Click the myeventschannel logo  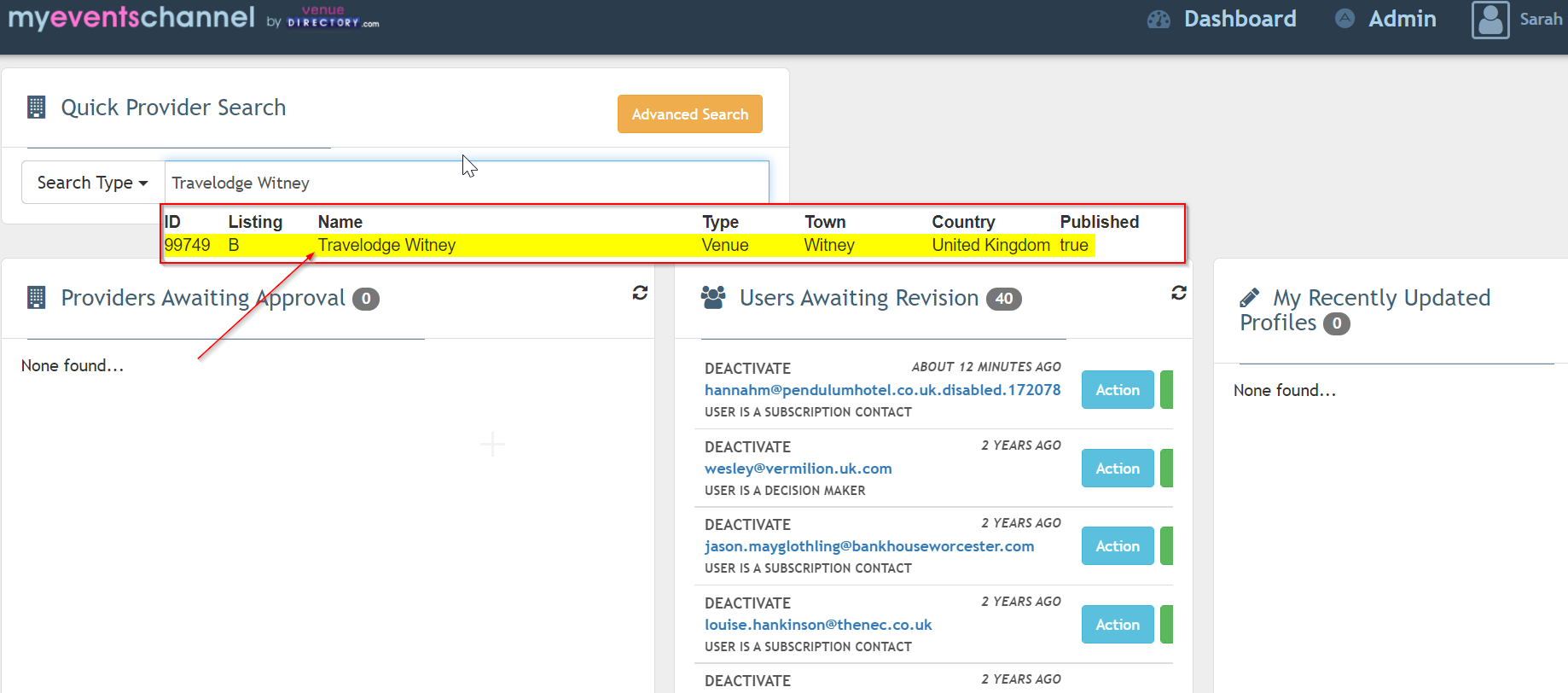[131, 17]
